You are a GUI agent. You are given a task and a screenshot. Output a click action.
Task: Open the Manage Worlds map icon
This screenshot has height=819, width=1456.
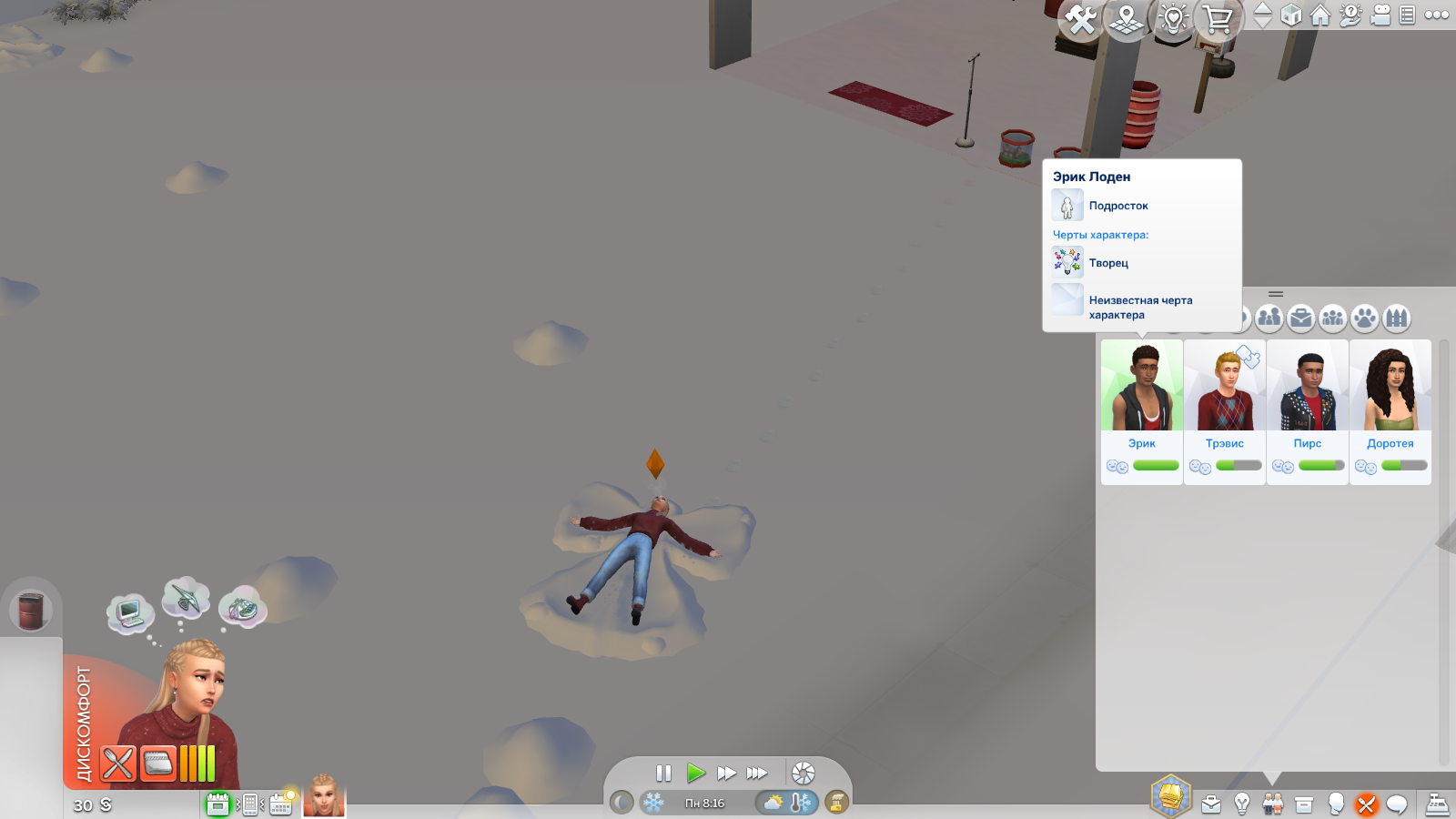click(x=1127, y=18)
